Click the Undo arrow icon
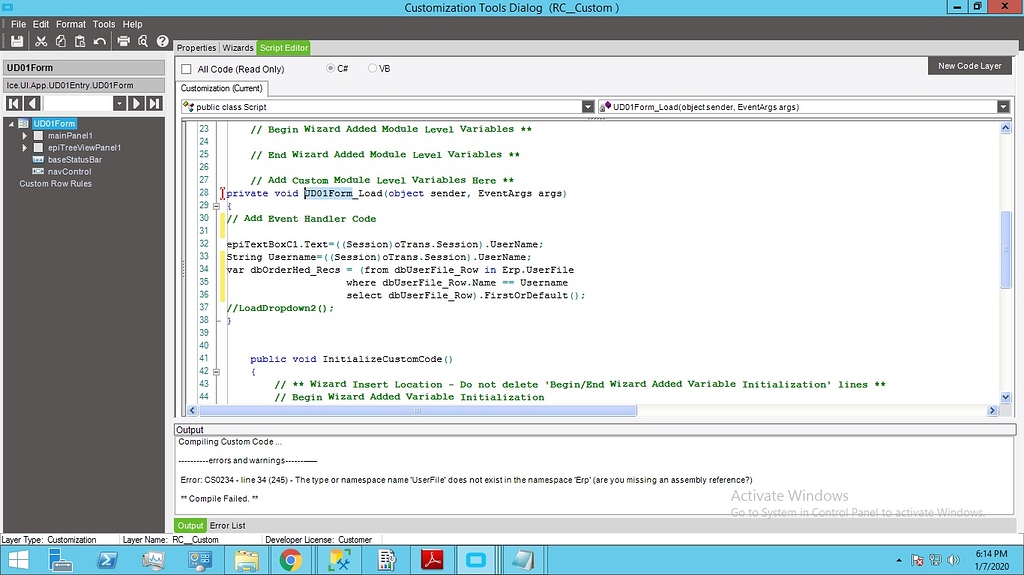Viewport: 1024px width, 575px height. click(x=99, y=41)
